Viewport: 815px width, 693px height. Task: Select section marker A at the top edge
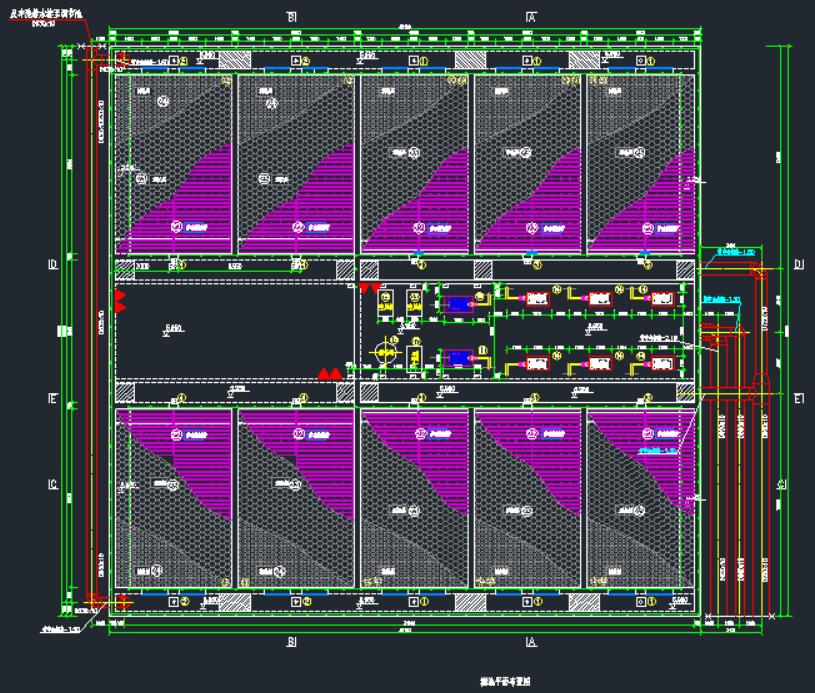point(532,17)
